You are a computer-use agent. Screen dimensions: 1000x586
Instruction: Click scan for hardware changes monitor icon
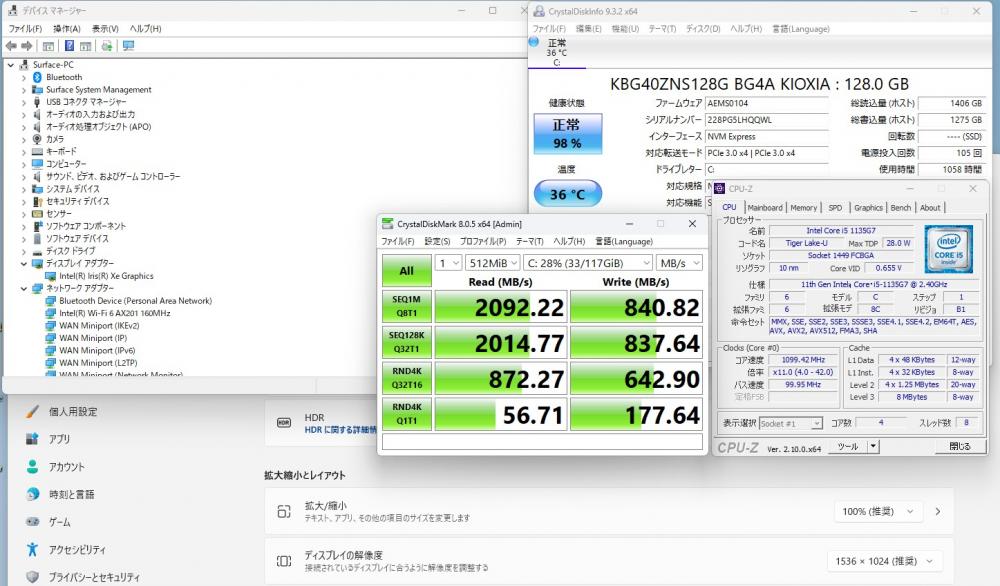(x=129, y=46)
